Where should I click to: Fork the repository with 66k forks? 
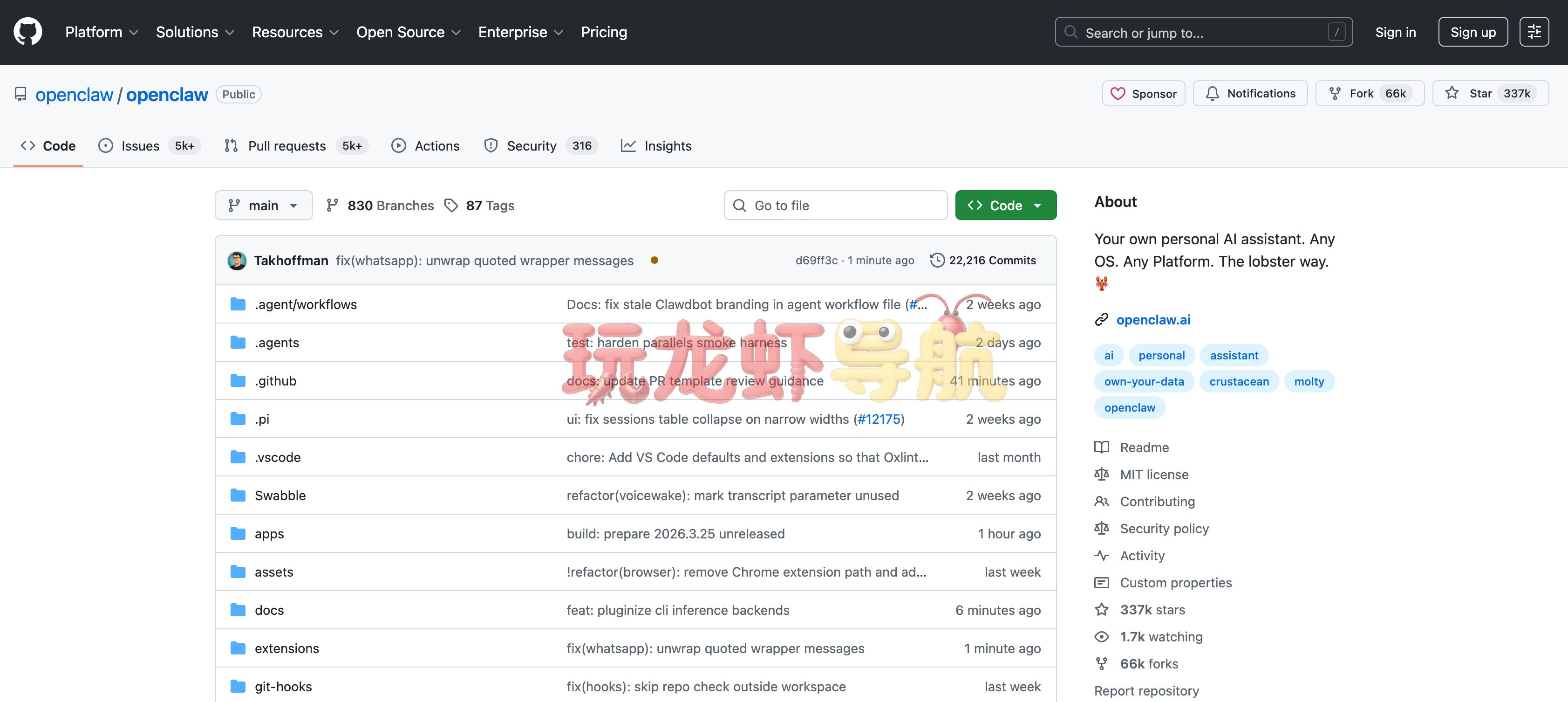click(x=1370, y=94)
